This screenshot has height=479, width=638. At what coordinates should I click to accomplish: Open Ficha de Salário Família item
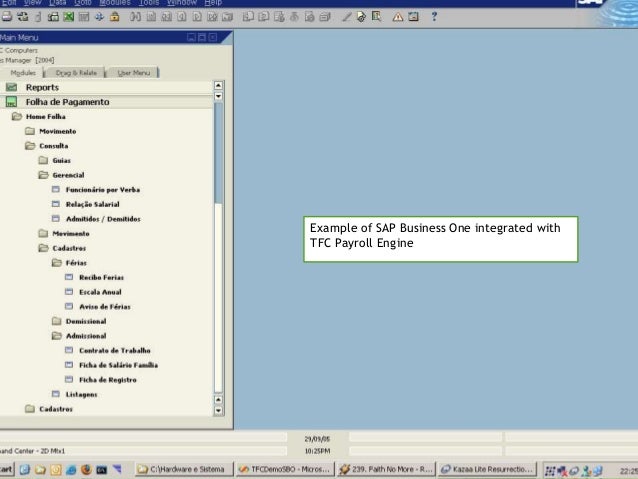coord(118,365)
